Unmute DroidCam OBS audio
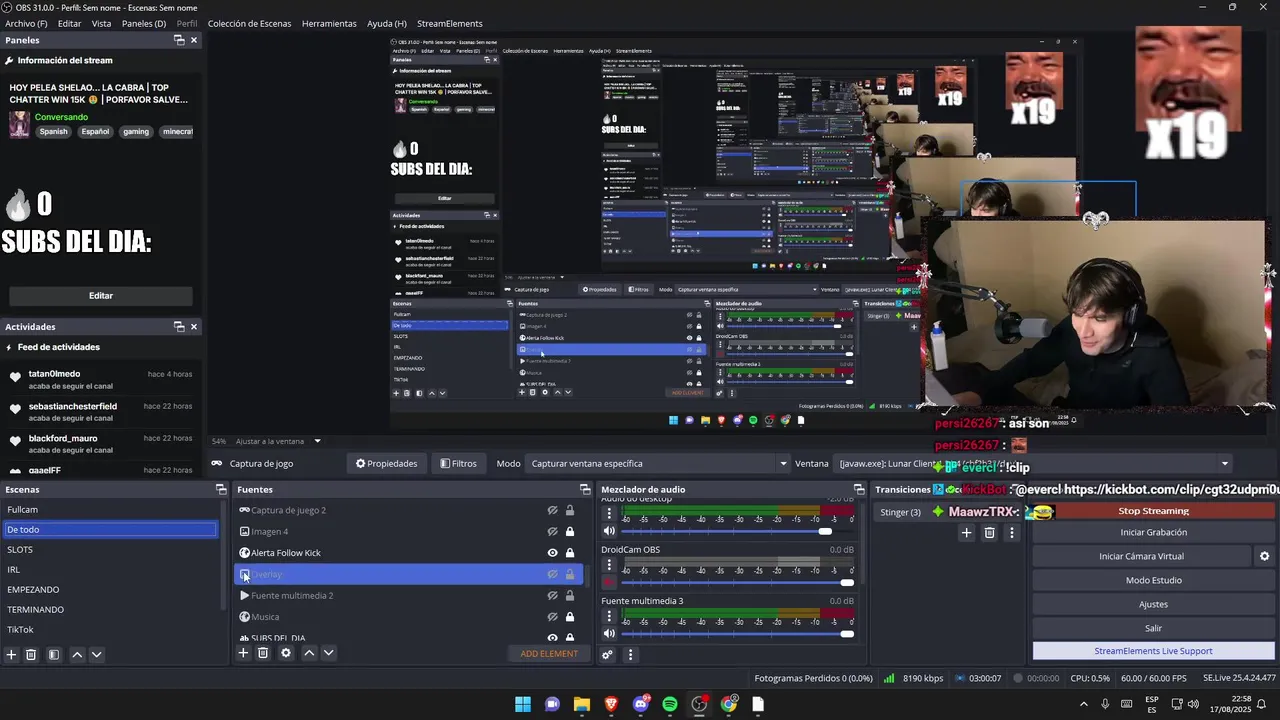The height and width of the screenshot is (720, 1280). click(x=609, y=582)
